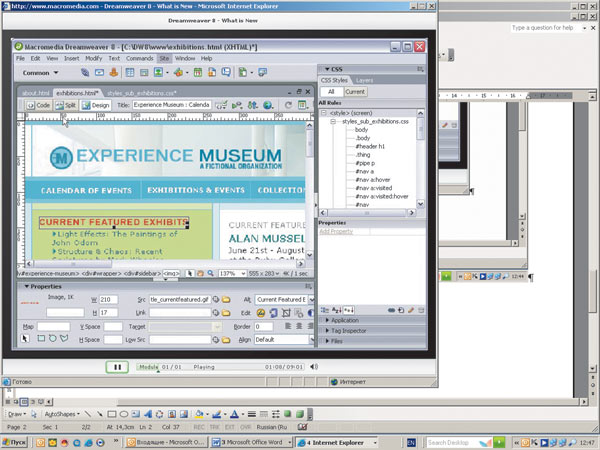
Task: Switch Dreamweaver to Code view
Action: [39, 105]
